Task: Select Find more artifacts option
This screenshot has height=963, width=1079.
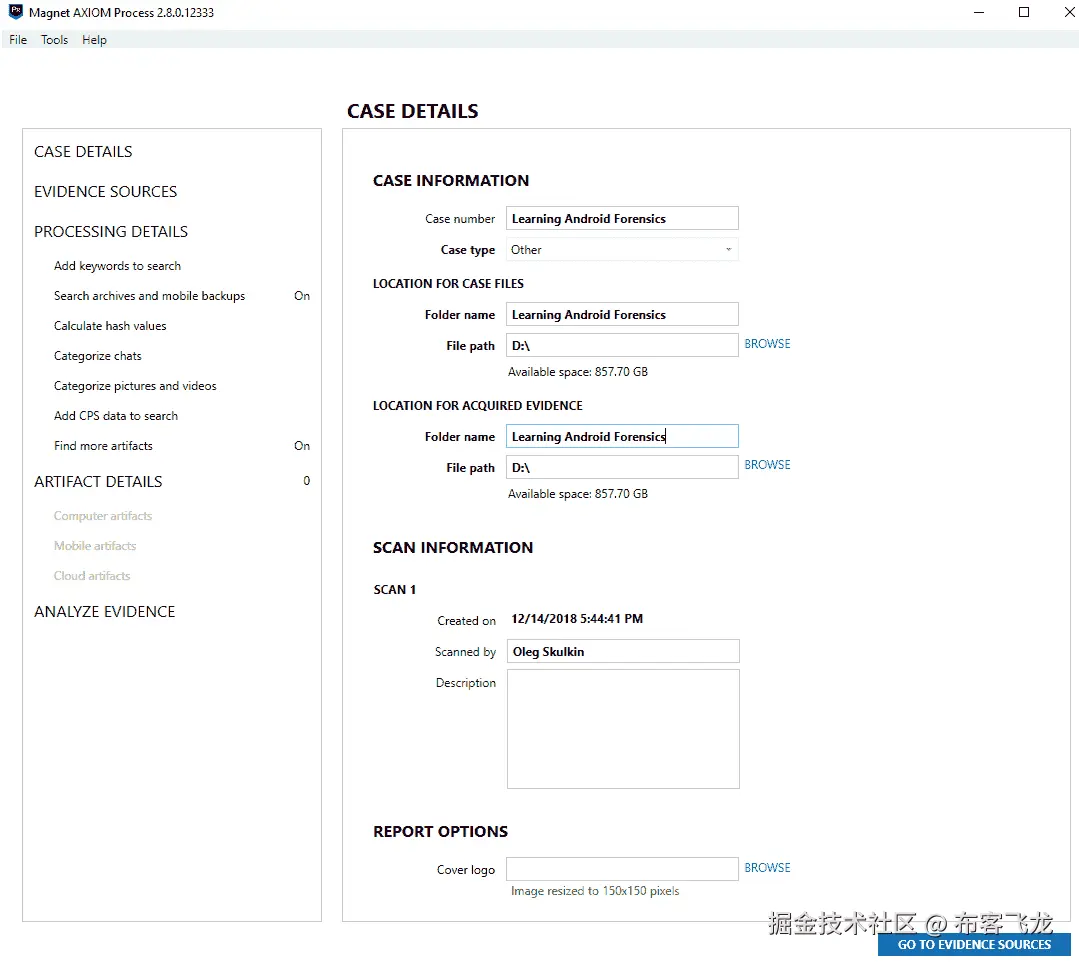Action: (103, 446)
